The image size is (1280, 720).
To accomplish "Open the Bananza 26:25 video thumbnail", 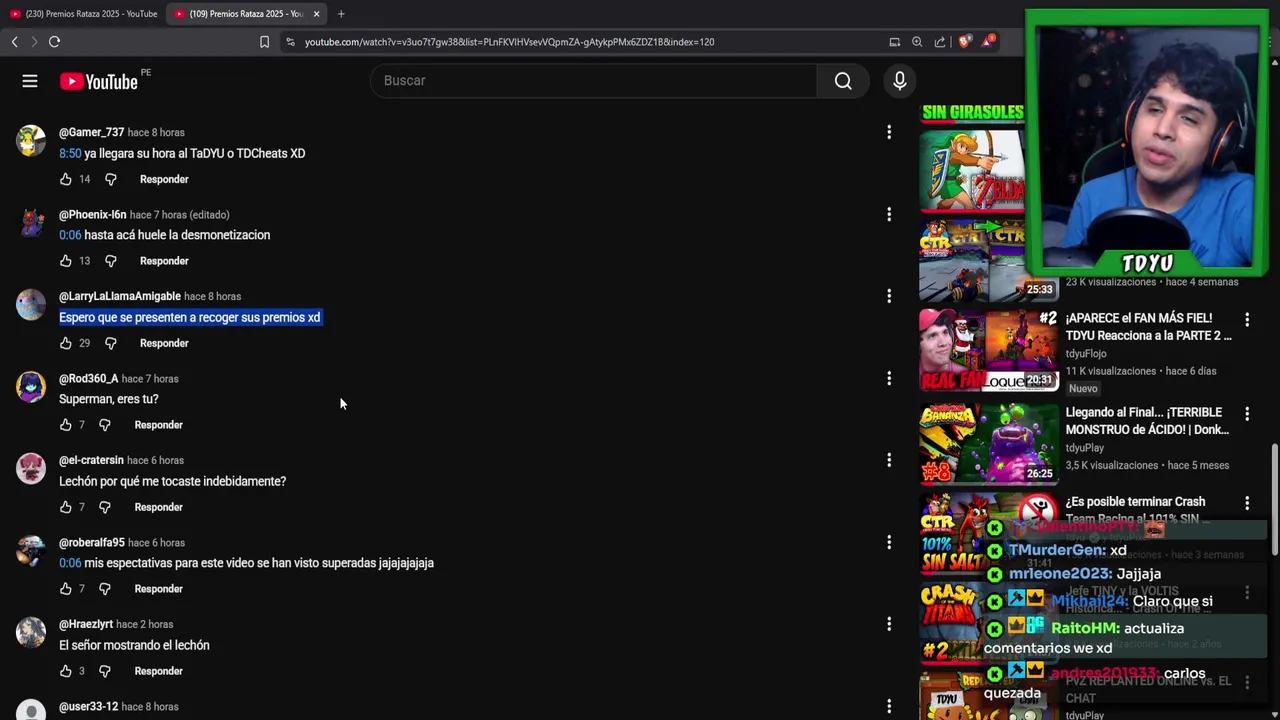I will click(988, 443).
